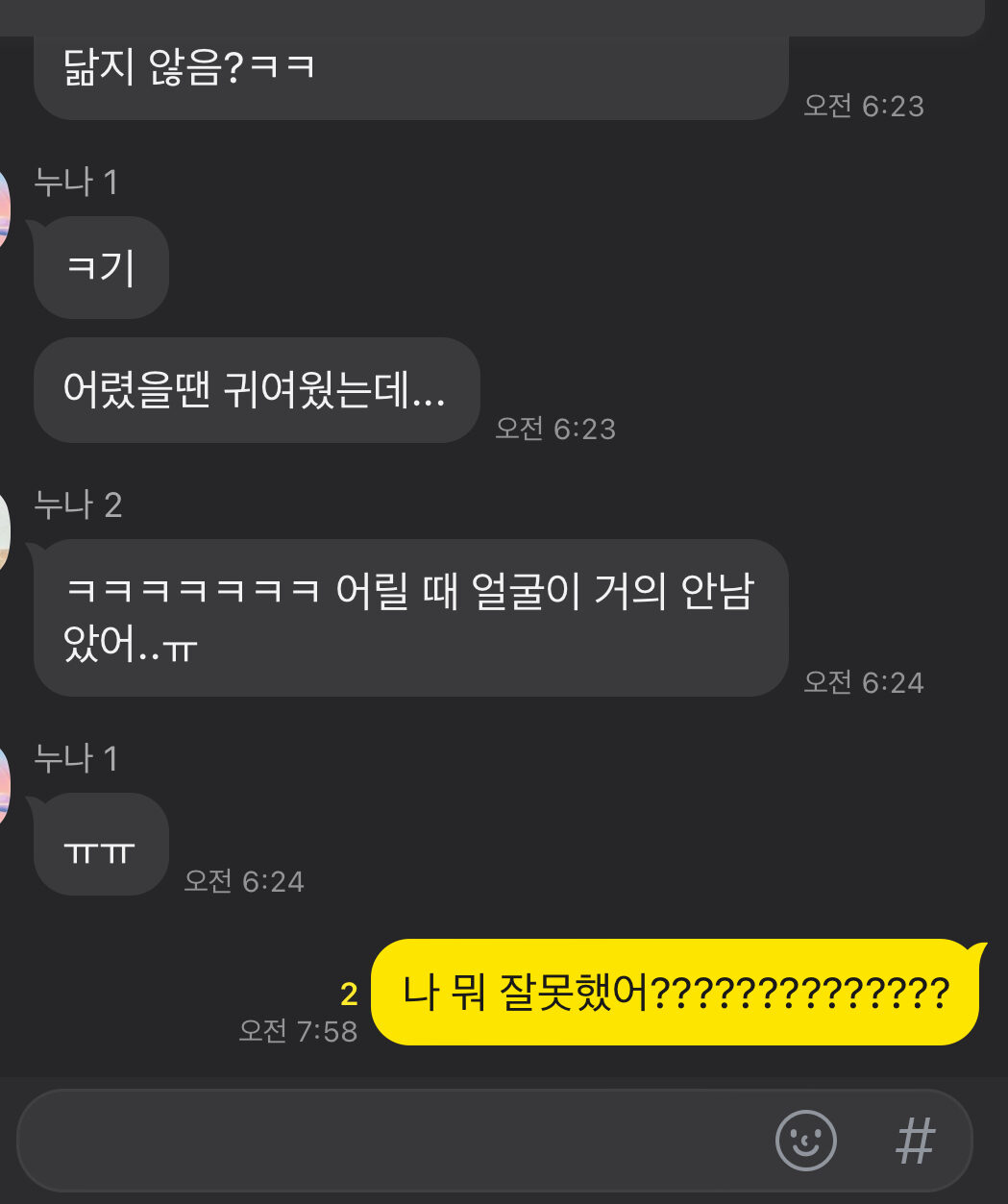Click the 누나 2 sender name
The image size is (1008, 1204).
point(78,504)
